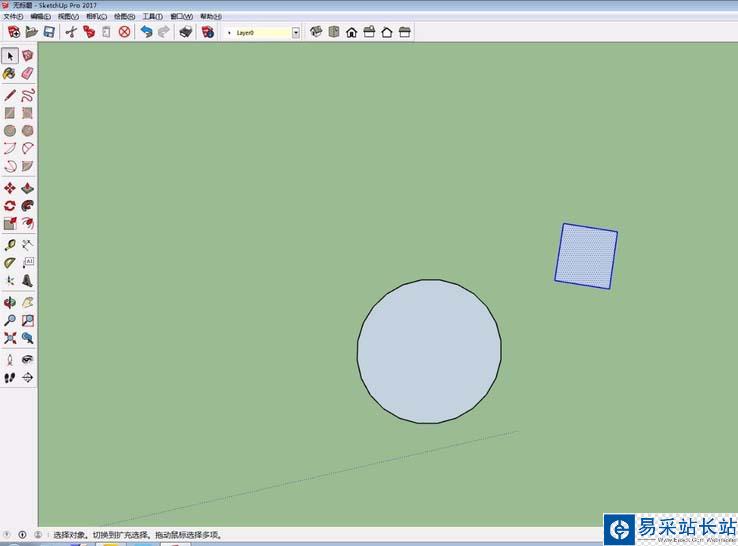
Task: Switch to Iso view
Action: (x=316, y=32)
